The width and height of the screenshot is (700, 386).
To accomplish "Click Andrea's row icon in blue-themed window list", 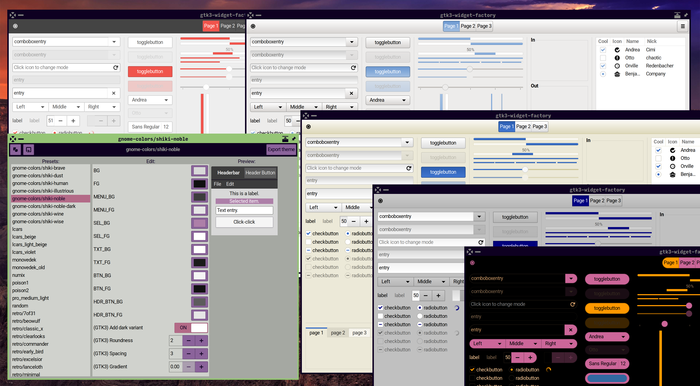I will [x=617, y=50].
